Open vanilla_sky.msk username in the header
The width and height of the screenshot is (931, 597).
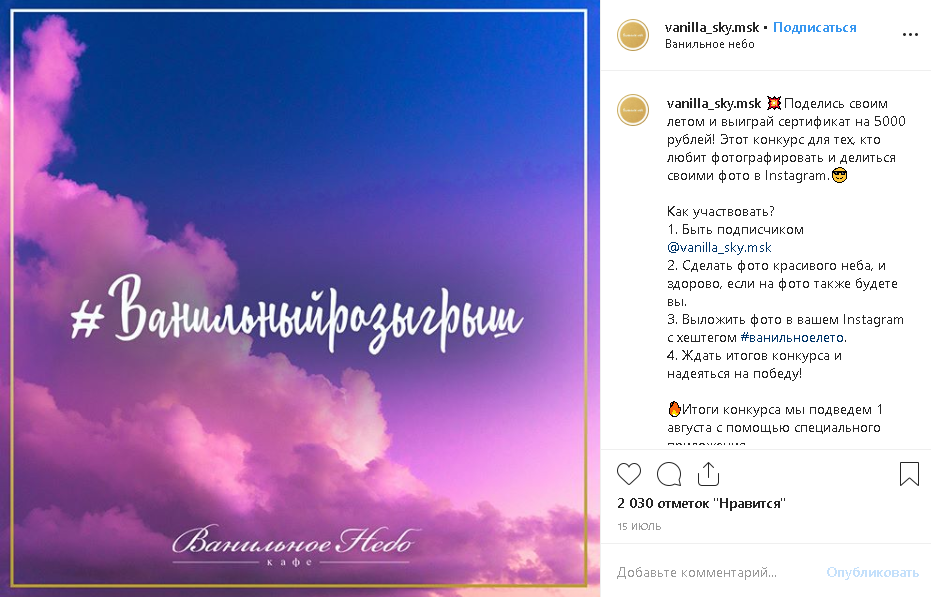[x=712, y=27]
